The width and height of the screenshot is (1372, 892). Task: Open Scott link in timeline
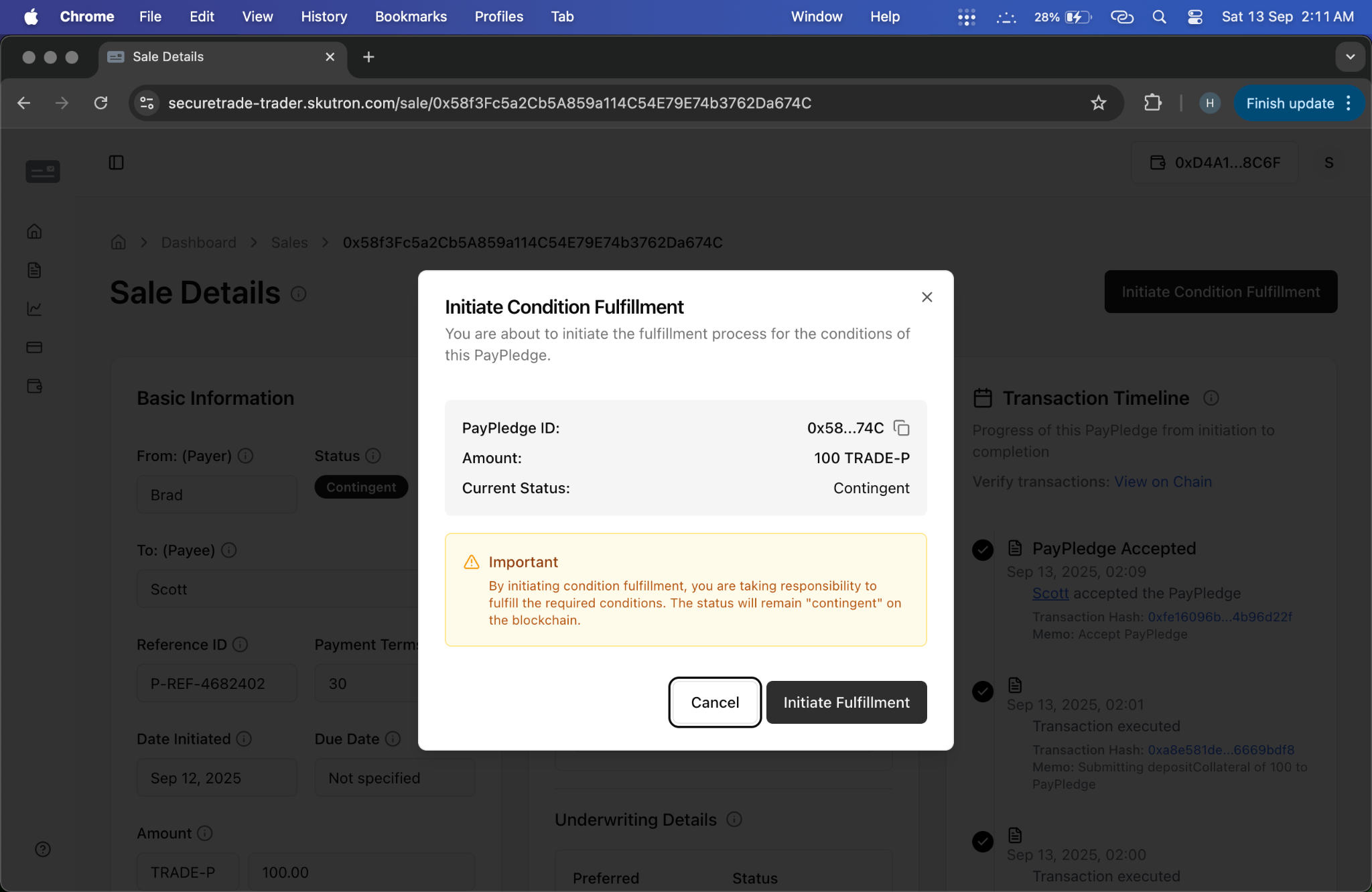click(1050, 593)
